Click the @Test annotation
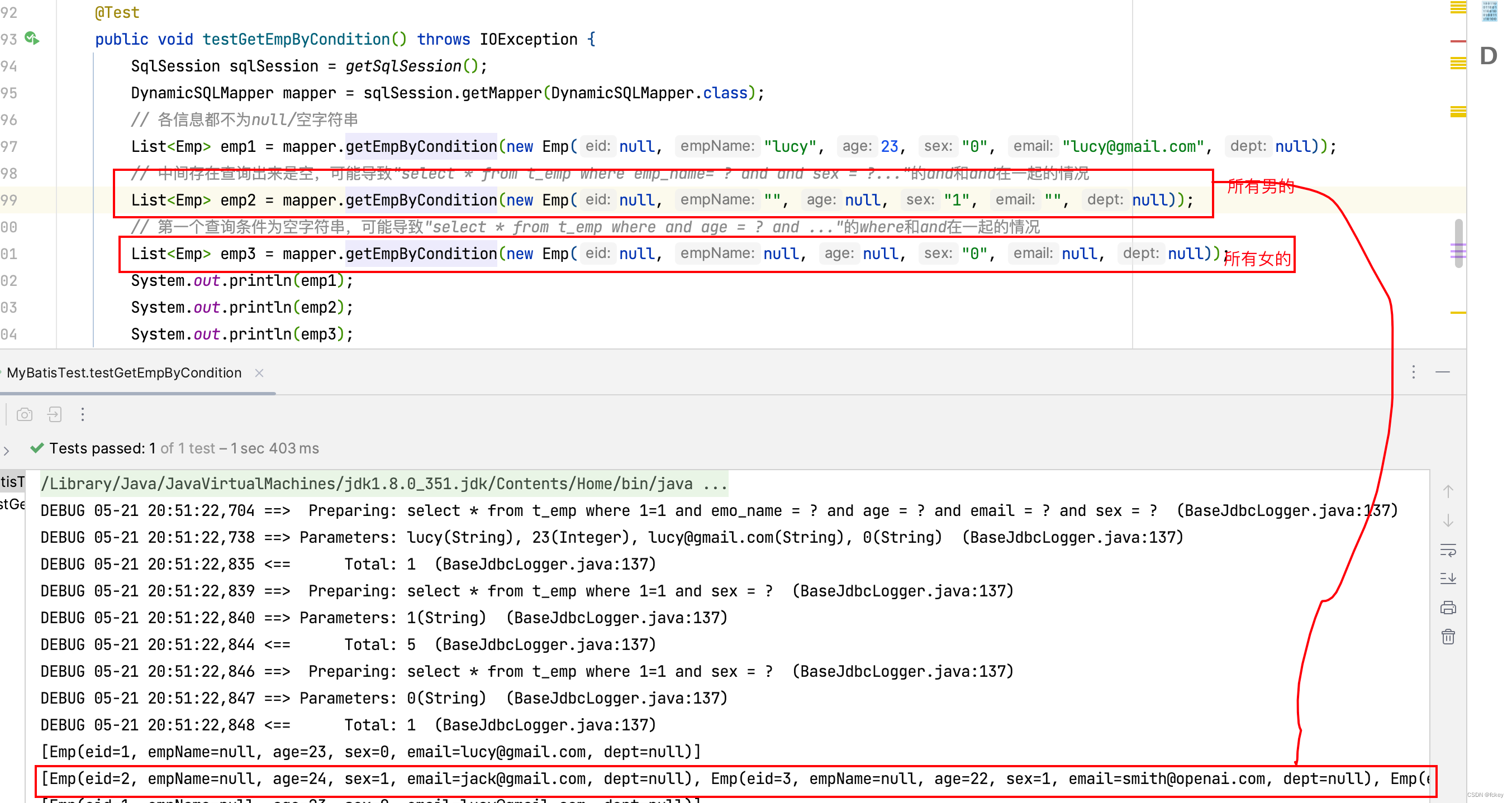The height and width of the screenshot is (803, 1512). [117, 12]
